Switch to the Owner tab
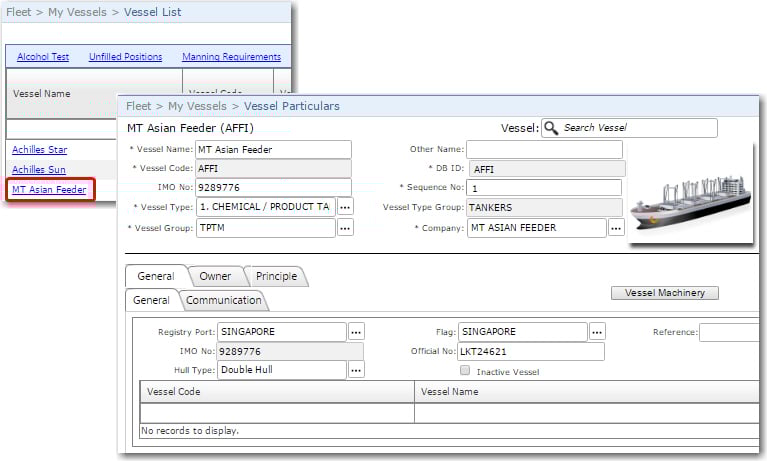The image size is (767, 461). pos(215,276)
